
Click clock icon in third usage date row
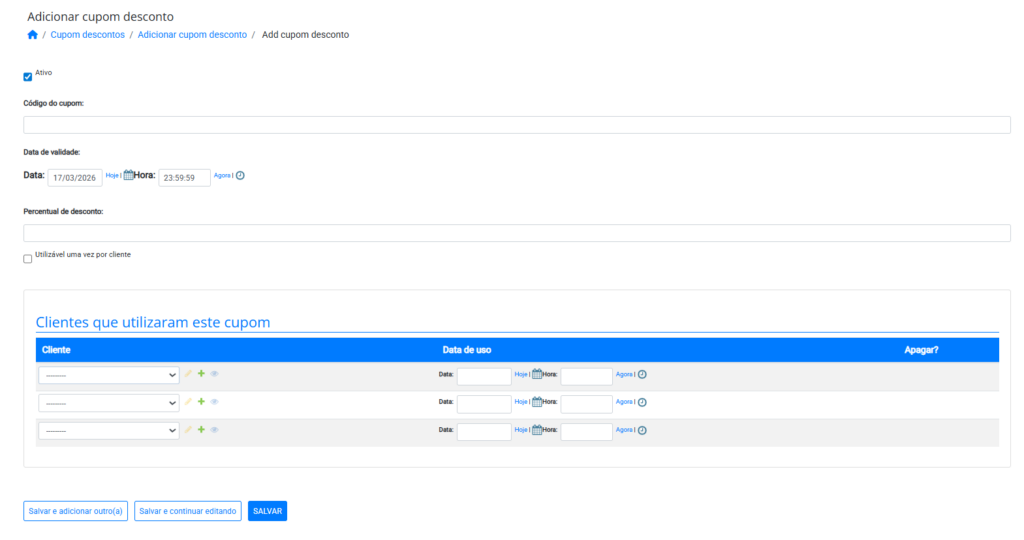click(x=642, y=430)
